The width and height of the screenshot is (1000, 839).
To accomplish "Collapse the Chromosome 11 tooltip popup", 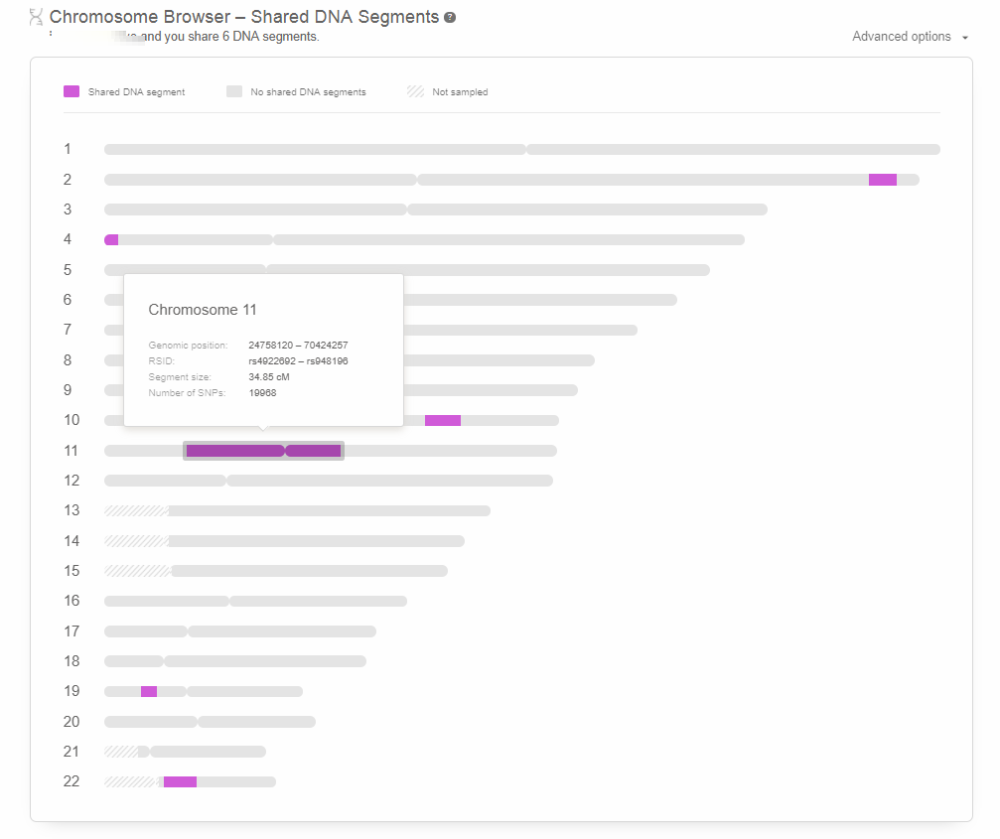I will (263, 350).
